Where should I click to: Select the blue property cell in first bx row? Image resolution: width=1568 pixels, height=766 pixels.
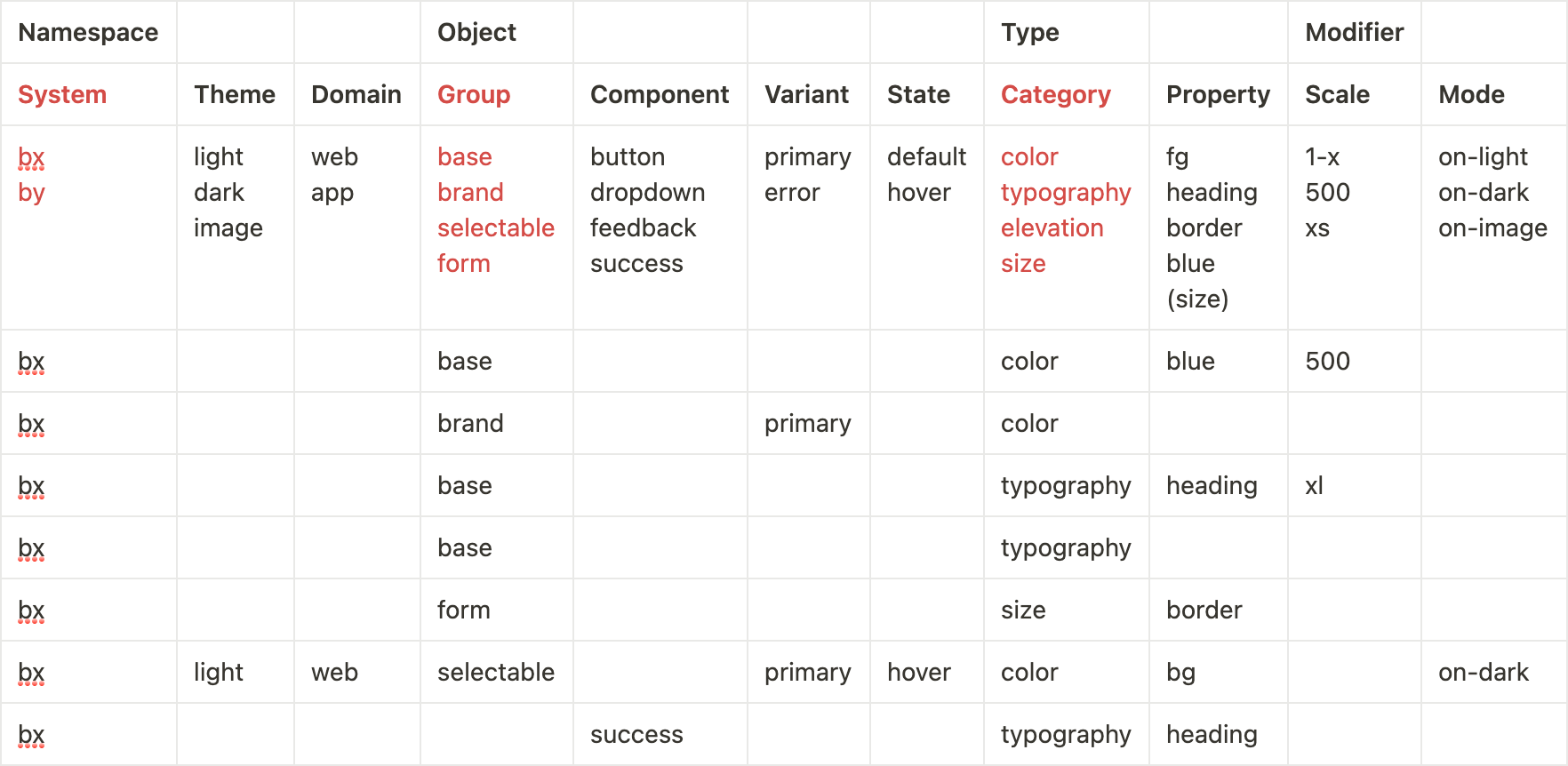tap(1218, 361)
